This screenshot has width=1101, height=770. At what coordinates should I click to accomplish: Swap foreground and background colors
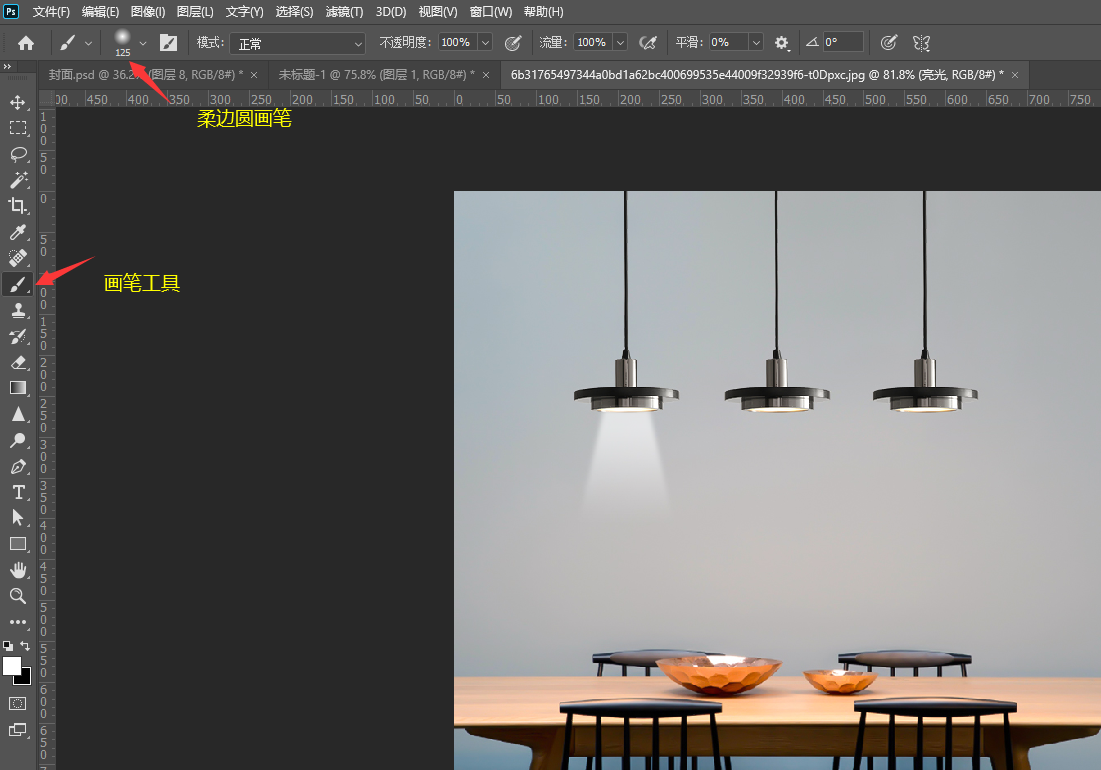tap(25, 645)
